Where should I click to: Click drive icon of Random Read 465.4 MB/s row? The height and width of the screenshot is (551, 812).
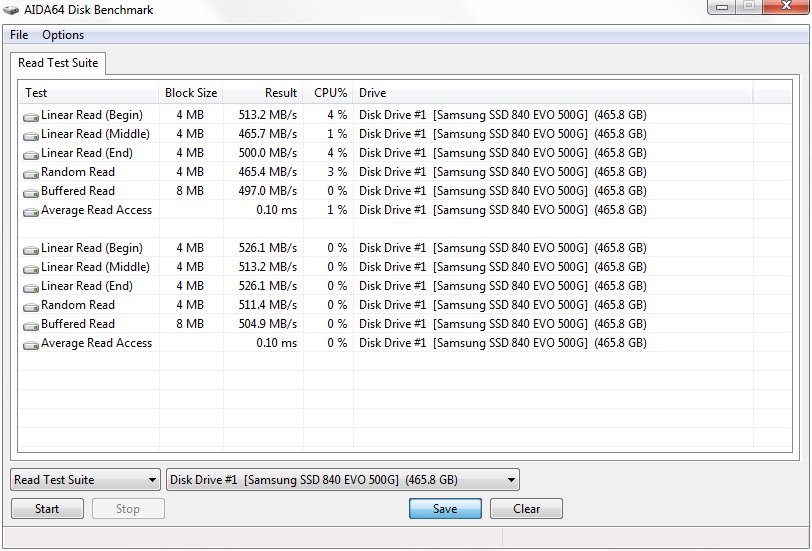[31, 174]
